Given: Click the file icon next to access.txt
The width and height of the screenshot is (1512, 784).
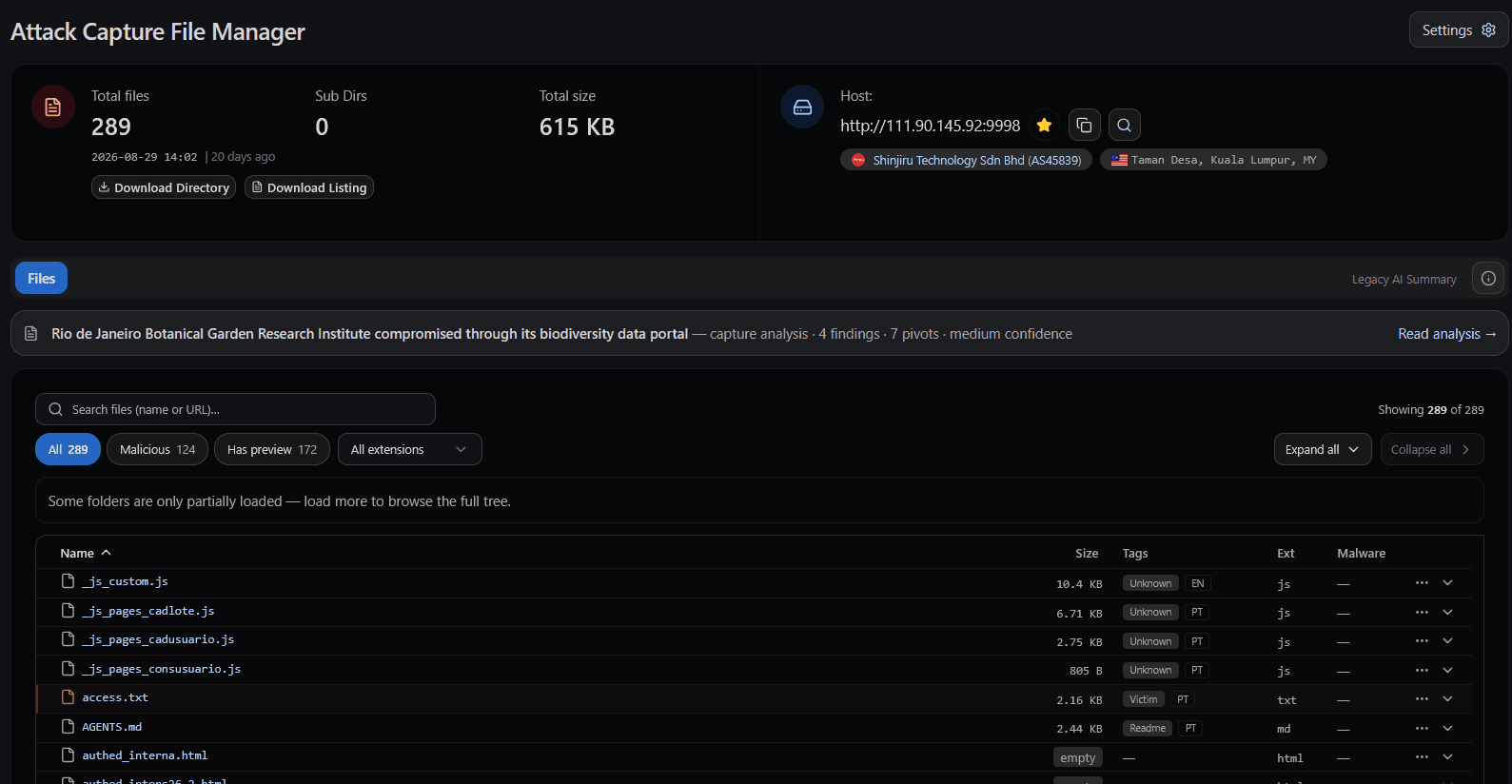Looking at the screenshot, I should [x=68, y=697].
